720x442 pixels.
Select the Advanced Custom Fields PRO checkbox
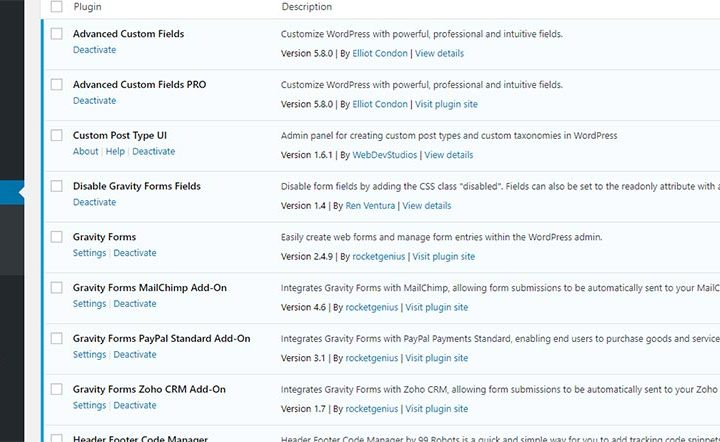[x=56, y=84]
